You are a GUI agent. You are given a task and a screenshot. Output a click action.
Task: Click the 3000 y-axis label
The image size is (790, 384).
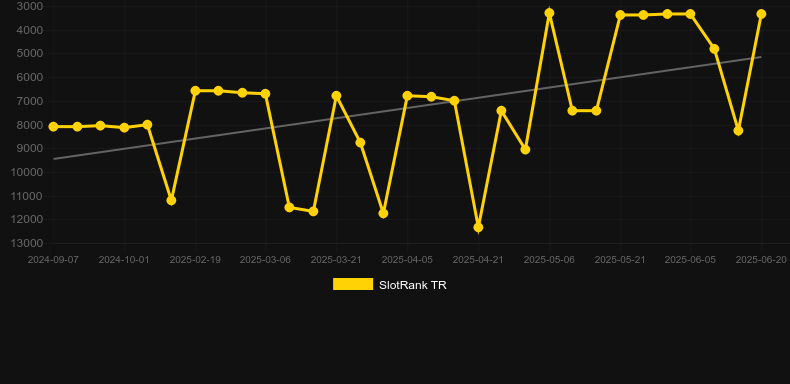(30, 6)
